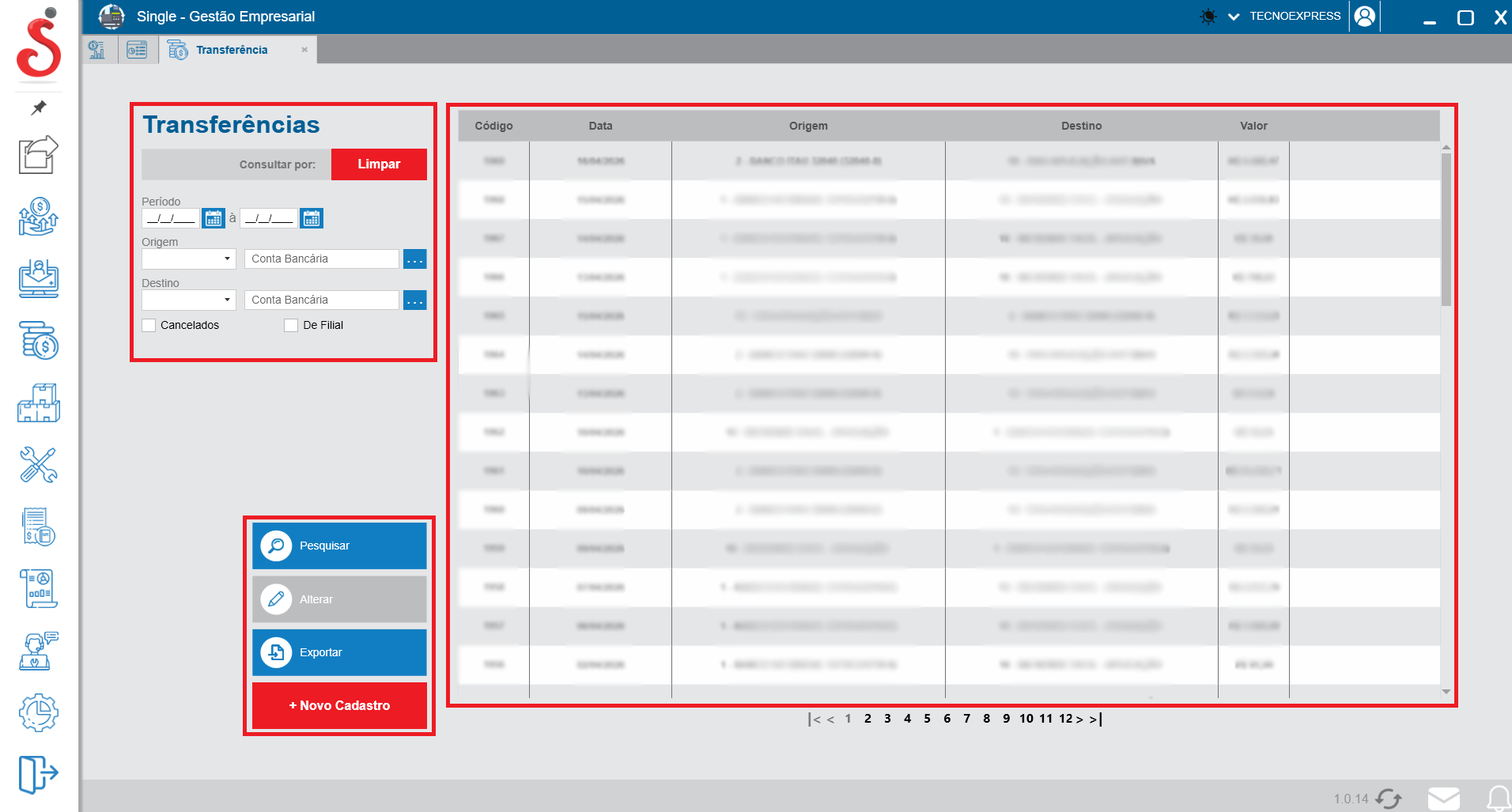The image size is (1512, 812).
Task: Click the envelope messages icon in status bar
Action: click(x=1443, y=798)
